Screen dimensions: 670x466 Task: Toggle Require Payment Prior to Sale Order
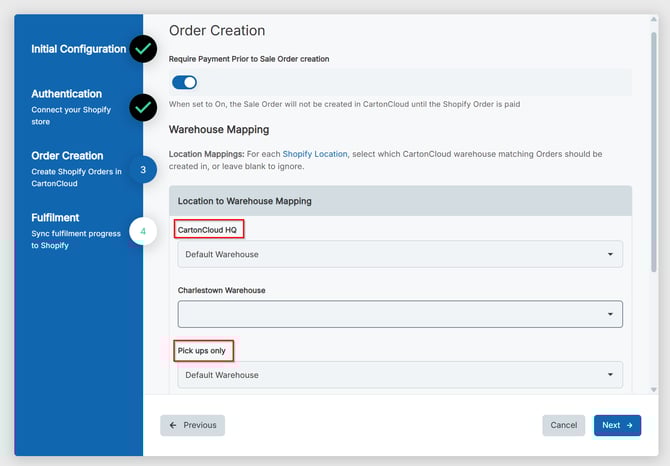pos(185,82)
